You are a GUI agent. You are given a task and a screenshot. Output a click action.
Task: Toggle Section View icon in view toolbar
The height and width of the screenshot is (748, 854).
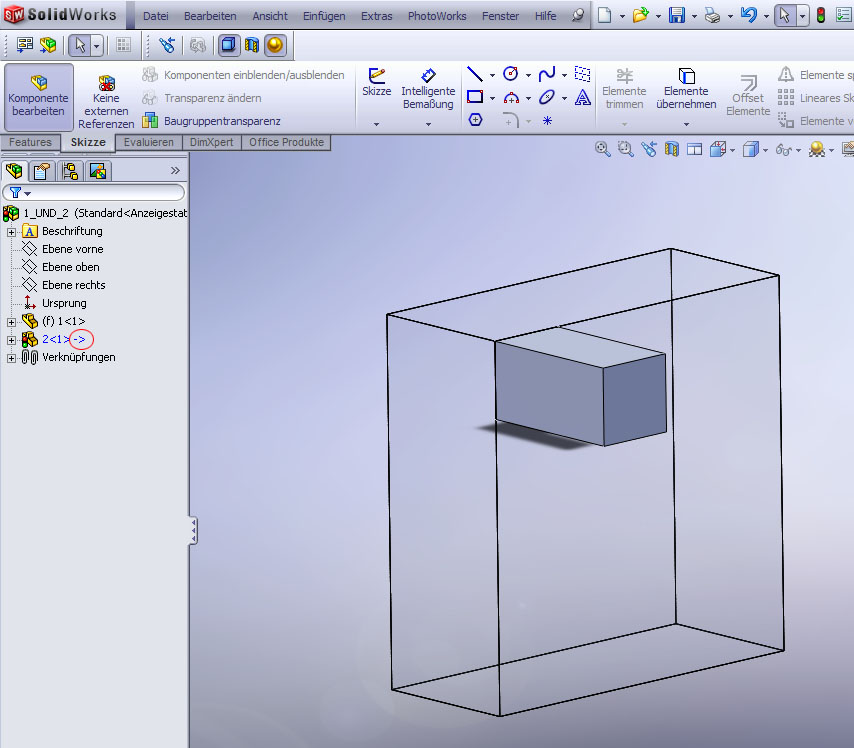click(x=672, y=149)
